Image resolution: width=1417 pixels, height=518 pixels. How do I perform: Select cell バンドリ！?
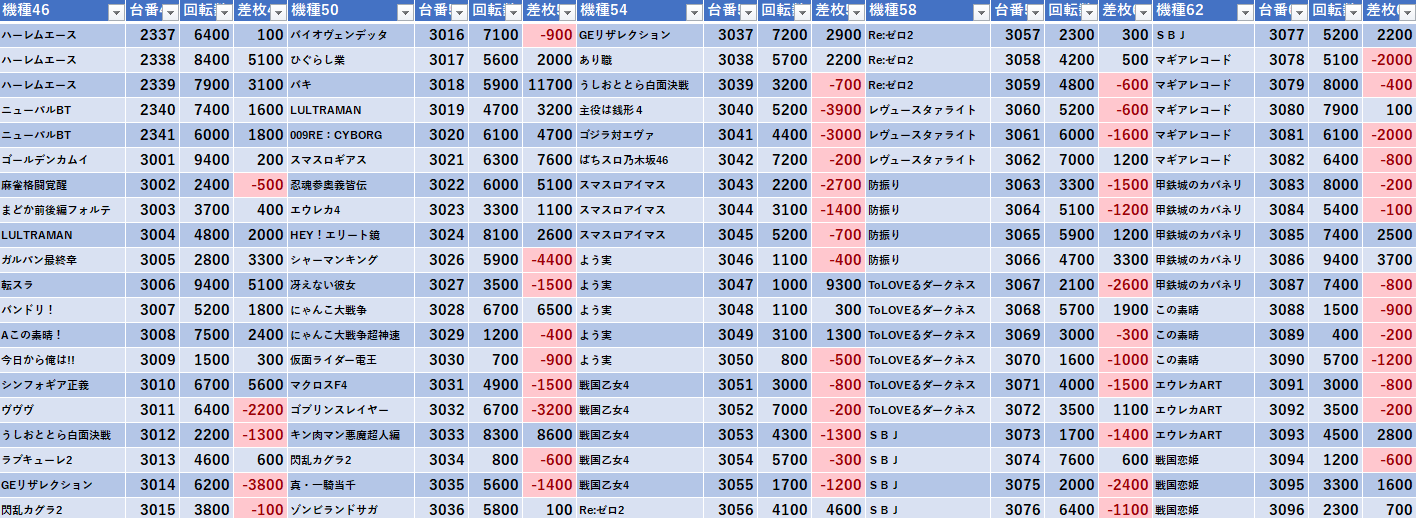point(63,310)
